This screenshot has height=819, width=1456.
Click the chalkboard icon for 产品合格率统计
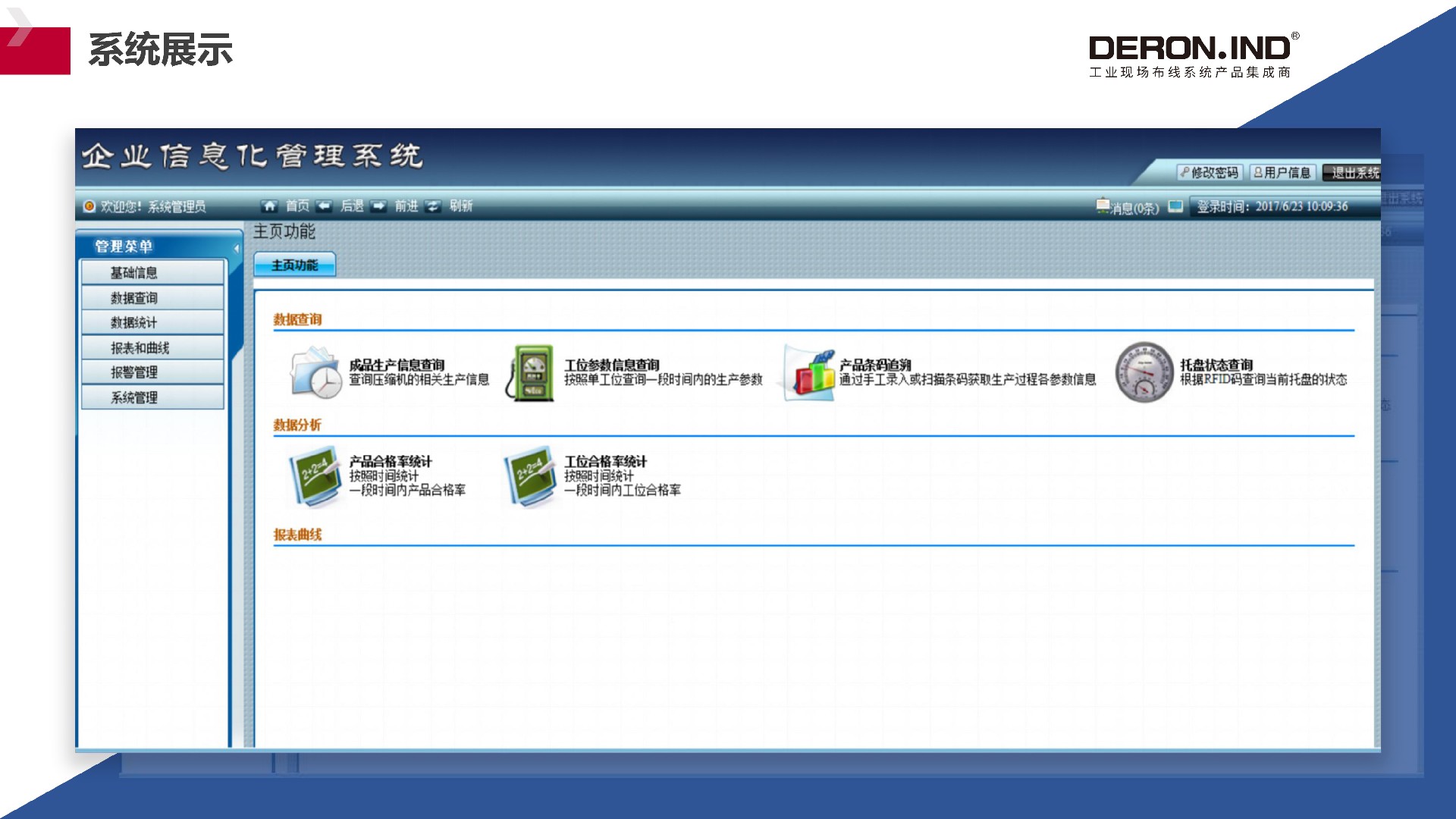(x=315, y=477)
